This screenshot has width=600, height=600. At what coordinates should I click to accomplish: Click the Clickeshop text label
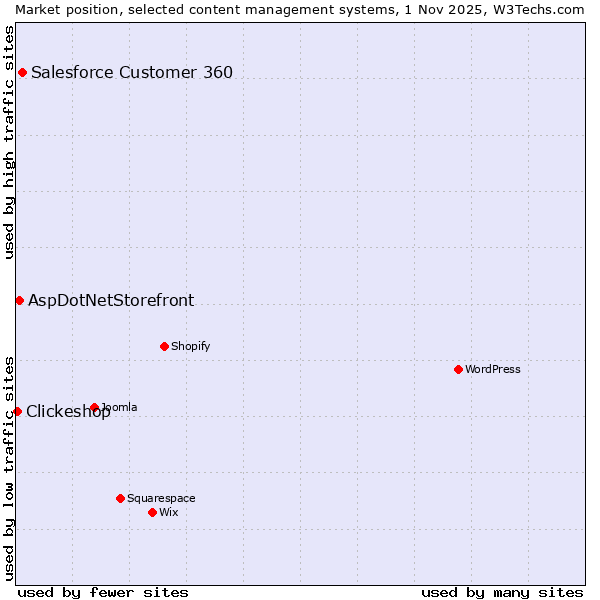point(68,412)
